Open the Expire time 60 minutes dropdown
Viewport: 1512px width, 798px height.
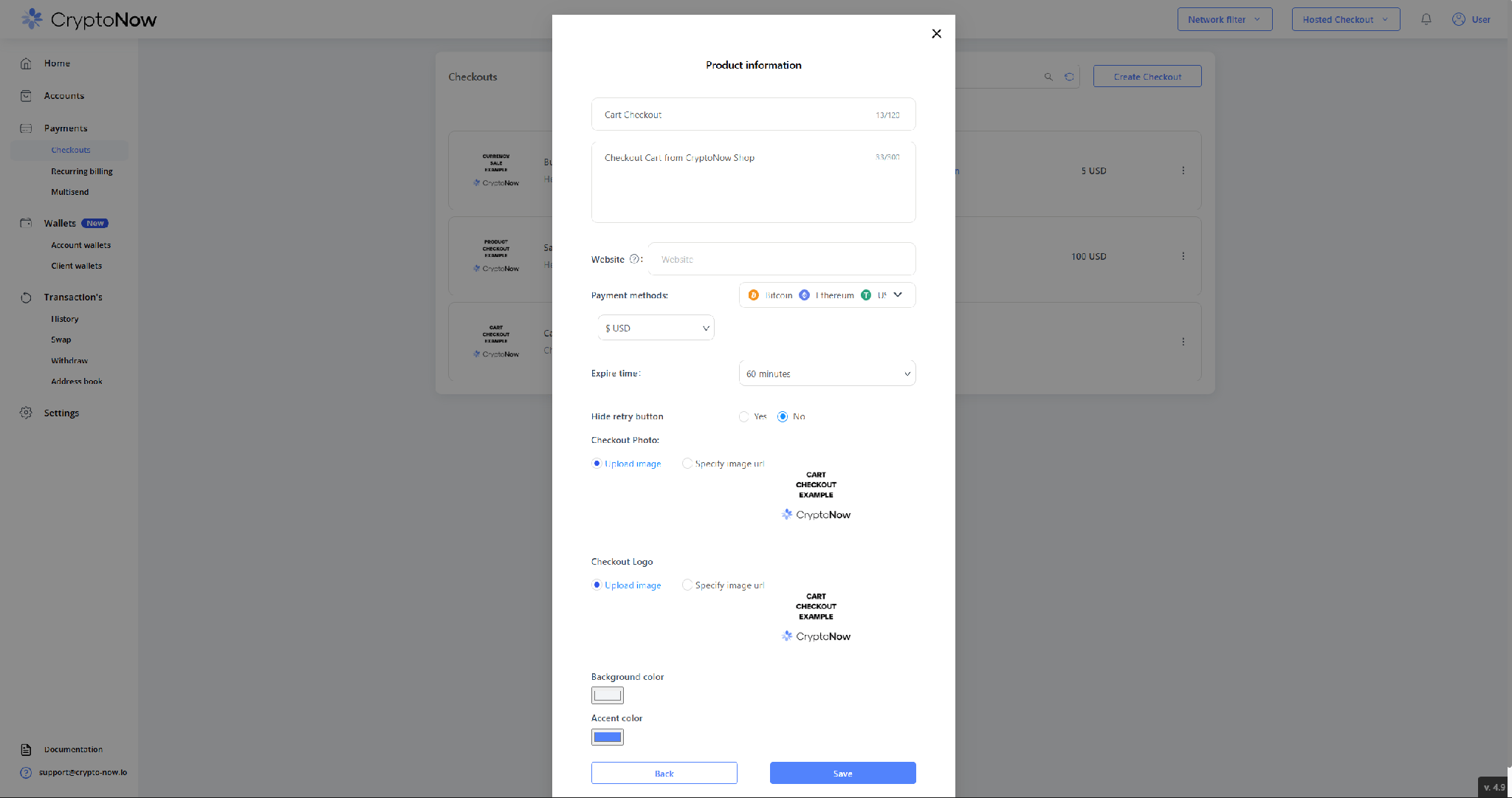[827, 374]
